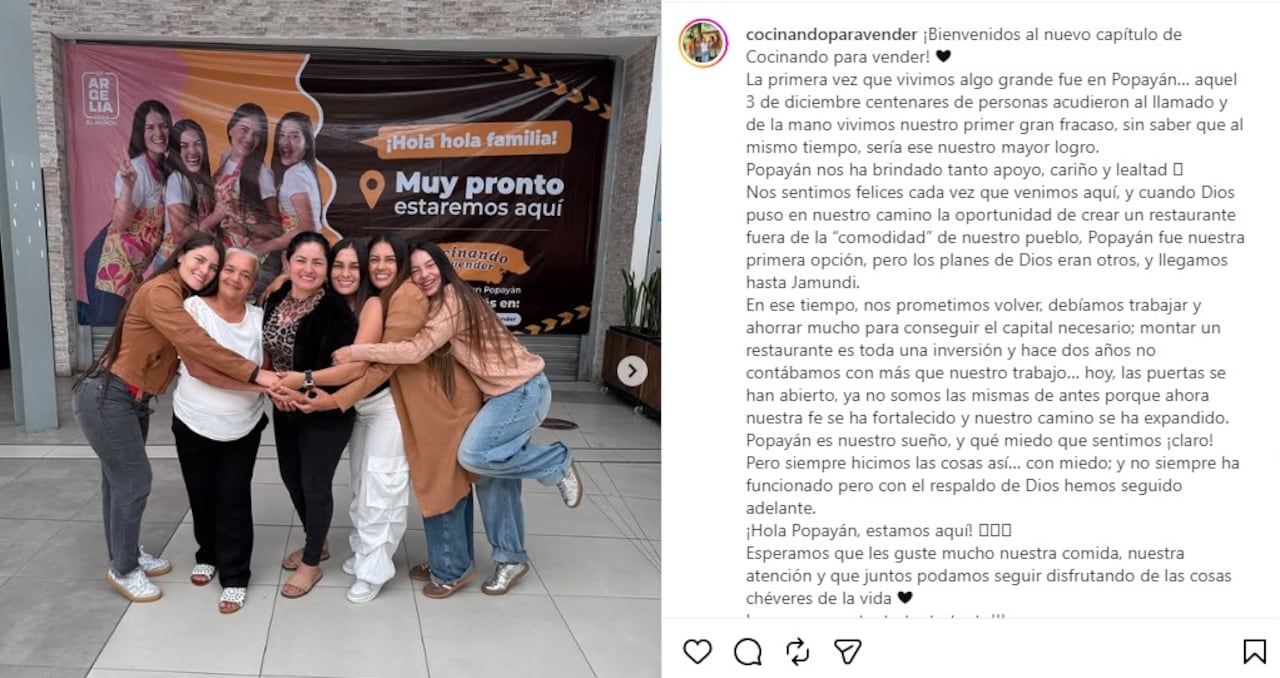Repost using the circular arrows icon

pos(797,652)
